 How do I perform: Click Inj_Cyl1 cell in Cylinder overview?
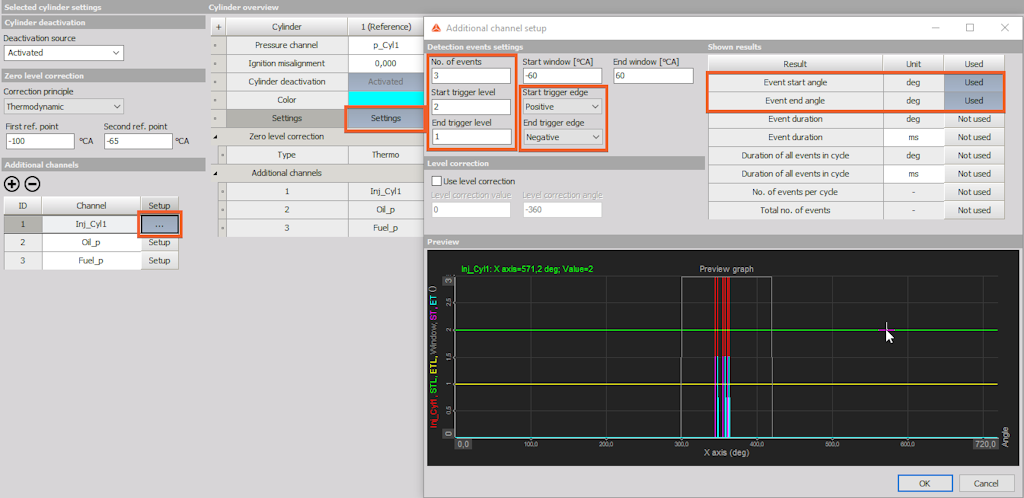(385, 191)
